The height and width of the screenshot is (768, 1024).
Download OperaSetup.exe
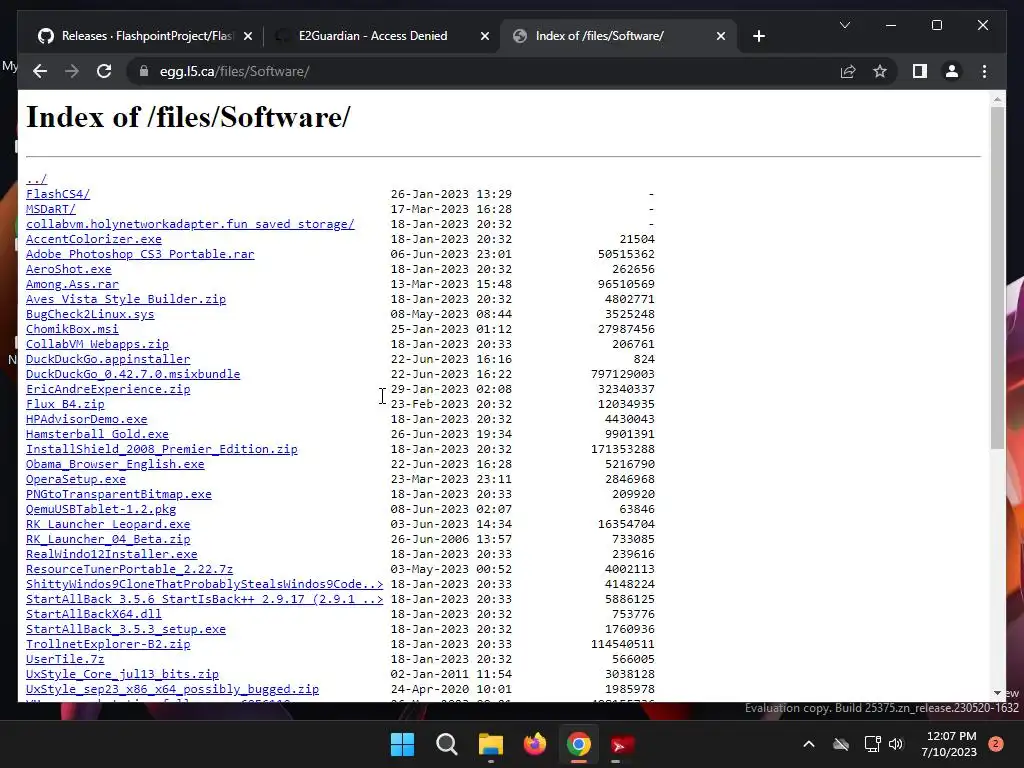pyautogui.click(x=76, y=479)
